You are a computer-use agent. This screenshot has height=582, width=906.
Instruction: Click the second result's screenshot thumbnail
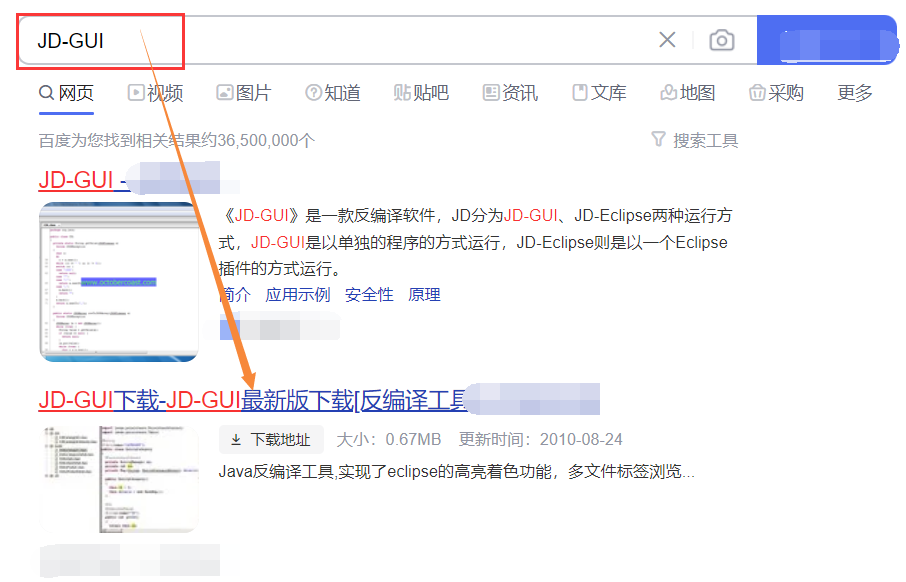pos(119,479)
